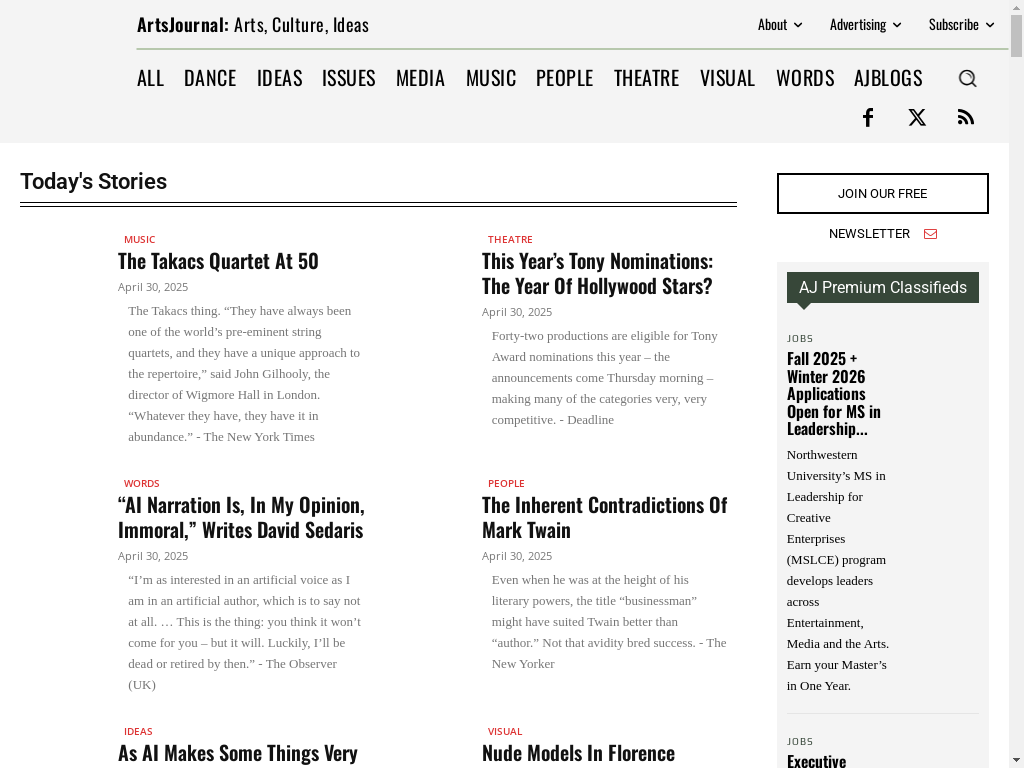Click the Northwestern University MS classified description
The height and width of the screenshot is (768, 1024).
click(x=838, y=570)
